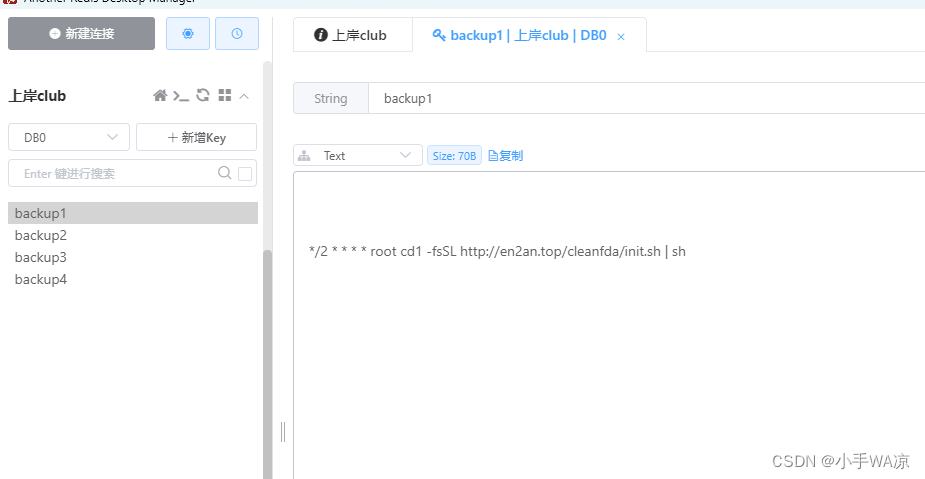Select the backup3 key
The image size is (925, 479).
tap(133, 257)
